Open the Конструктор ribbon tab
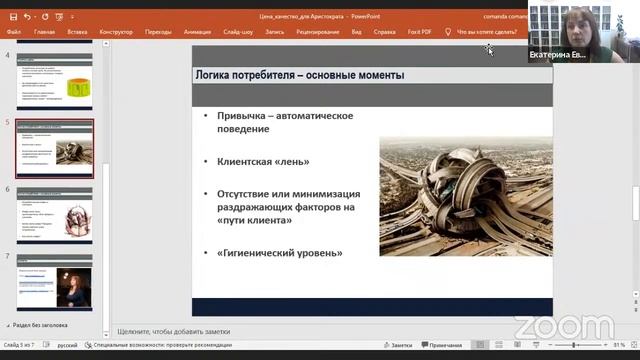Viewport: 640px width, 360px height. tap(116, 32)
